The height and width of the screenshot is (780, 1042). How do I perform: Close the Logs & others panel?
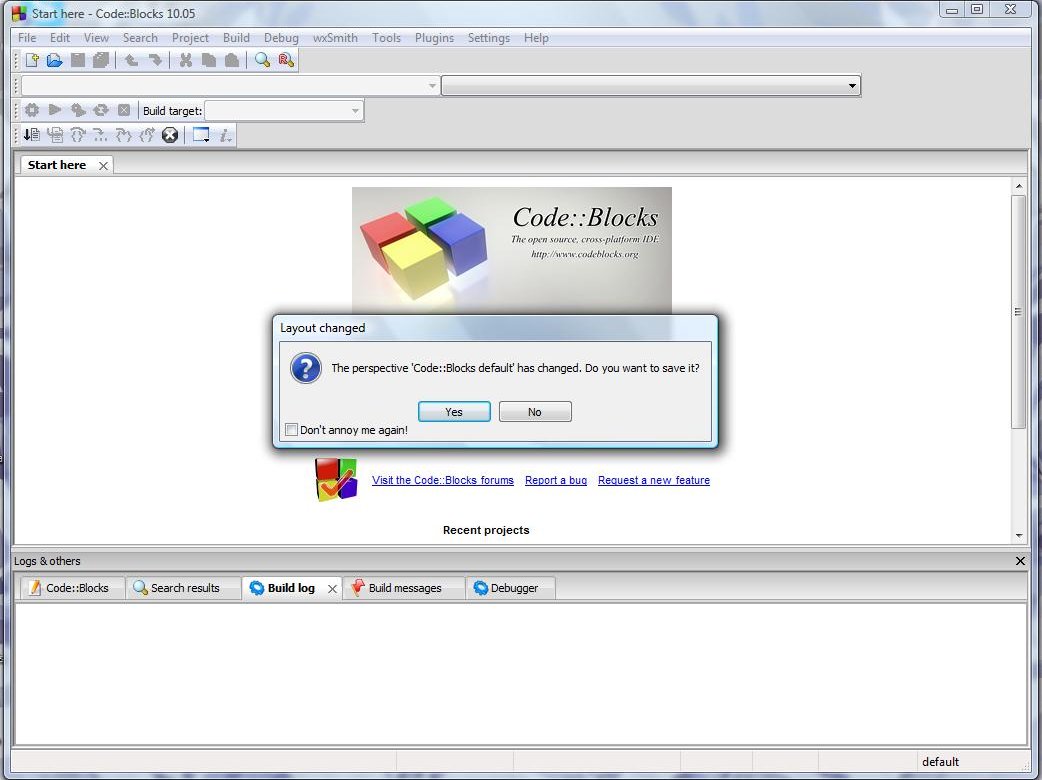click(x=1020, y=561)
